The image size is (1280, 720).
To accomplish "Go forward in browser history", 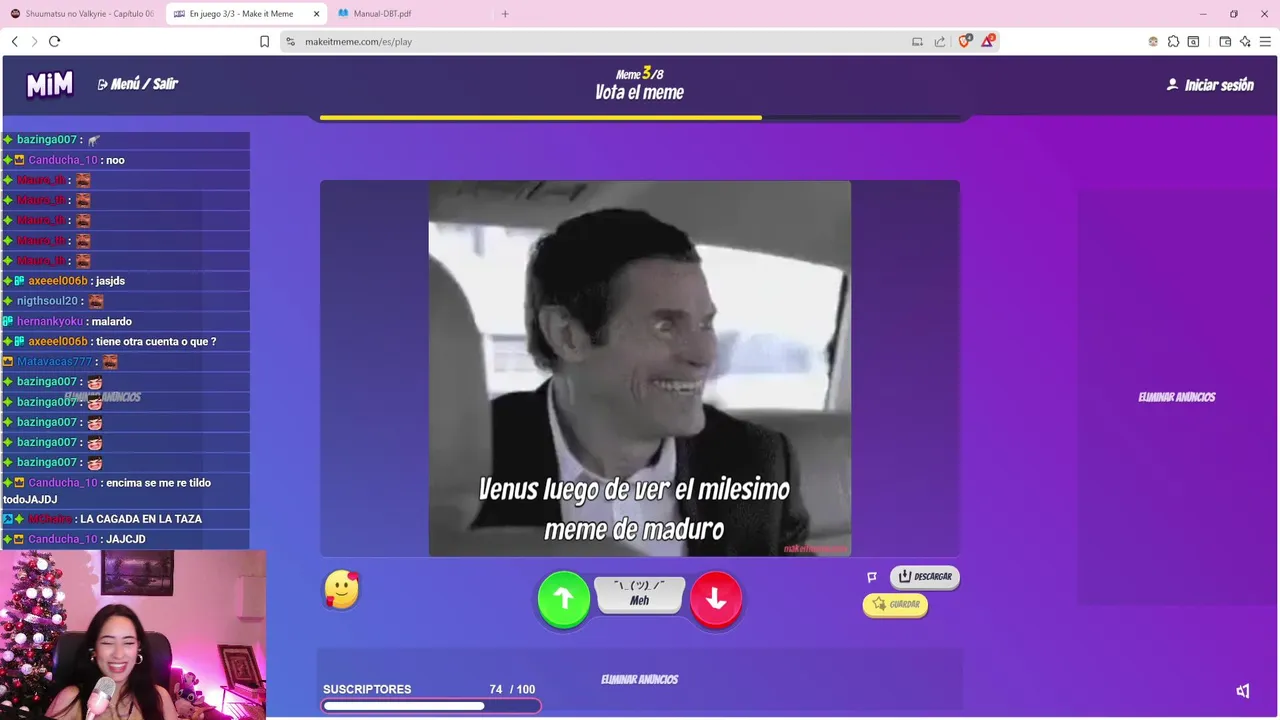I will [x=34, y=41].
